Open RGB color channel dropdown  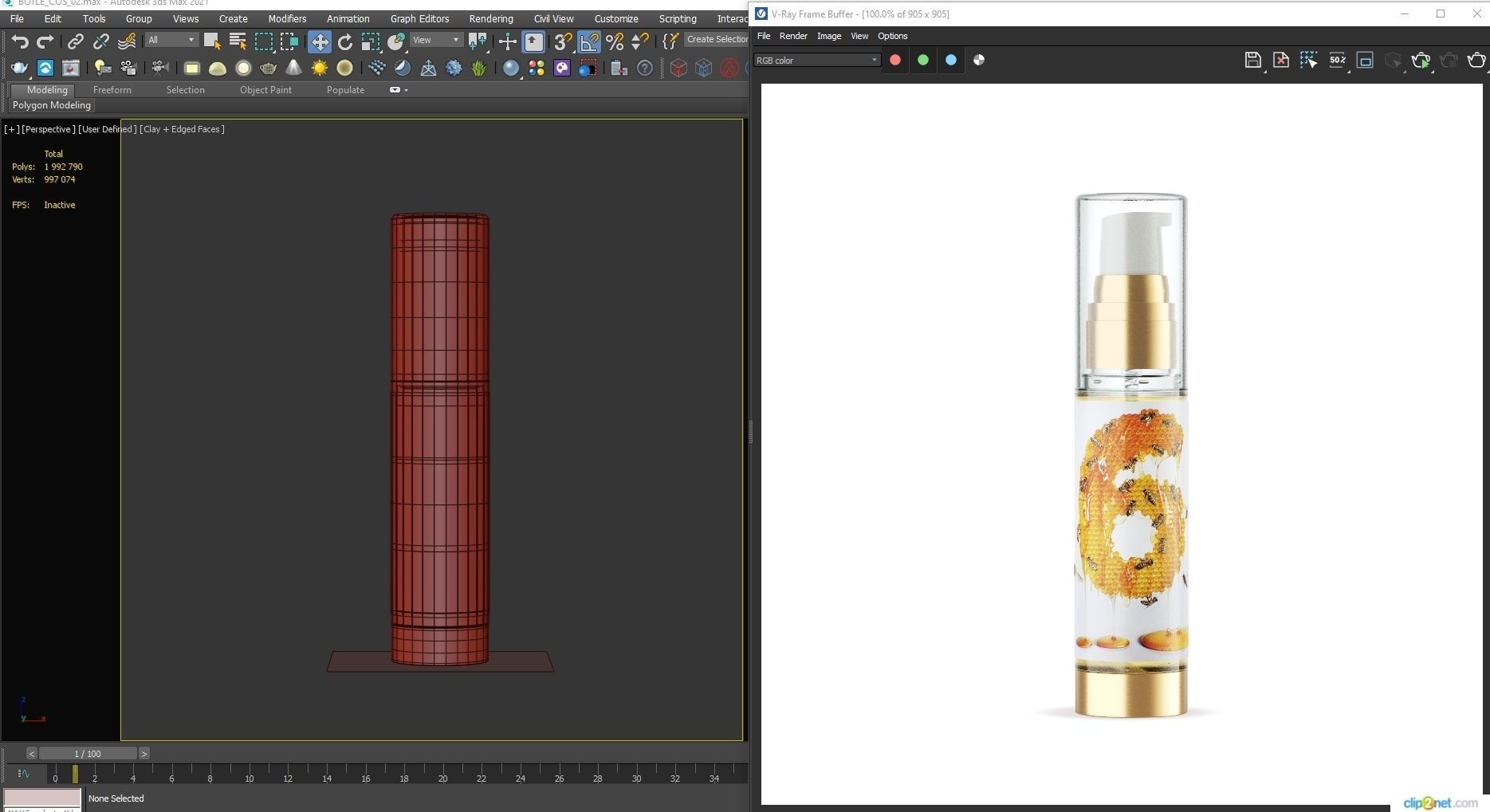817,61
